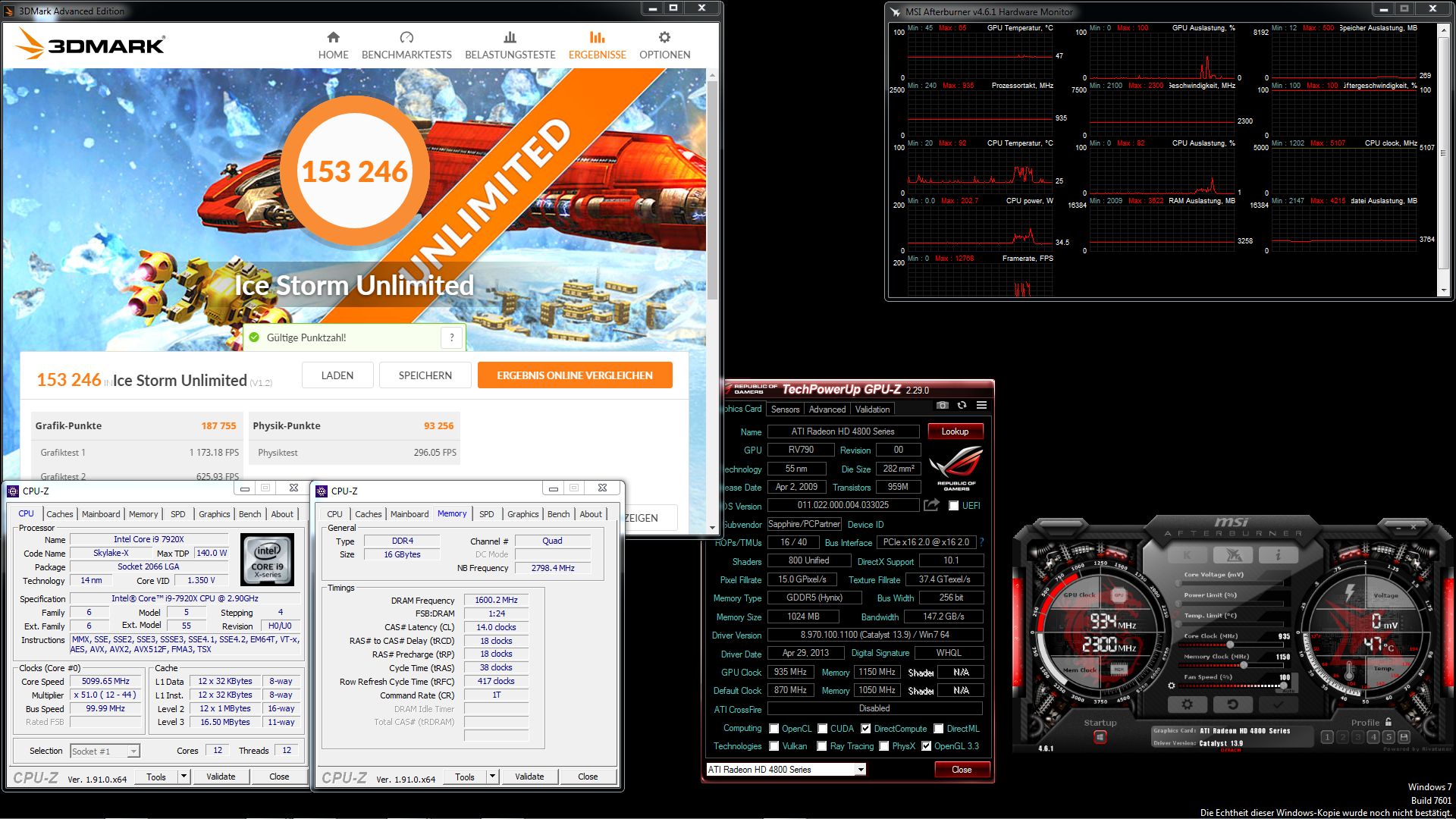Click Validate button in left CPU-Z window

pyautogui.click(x=221, y=777)
